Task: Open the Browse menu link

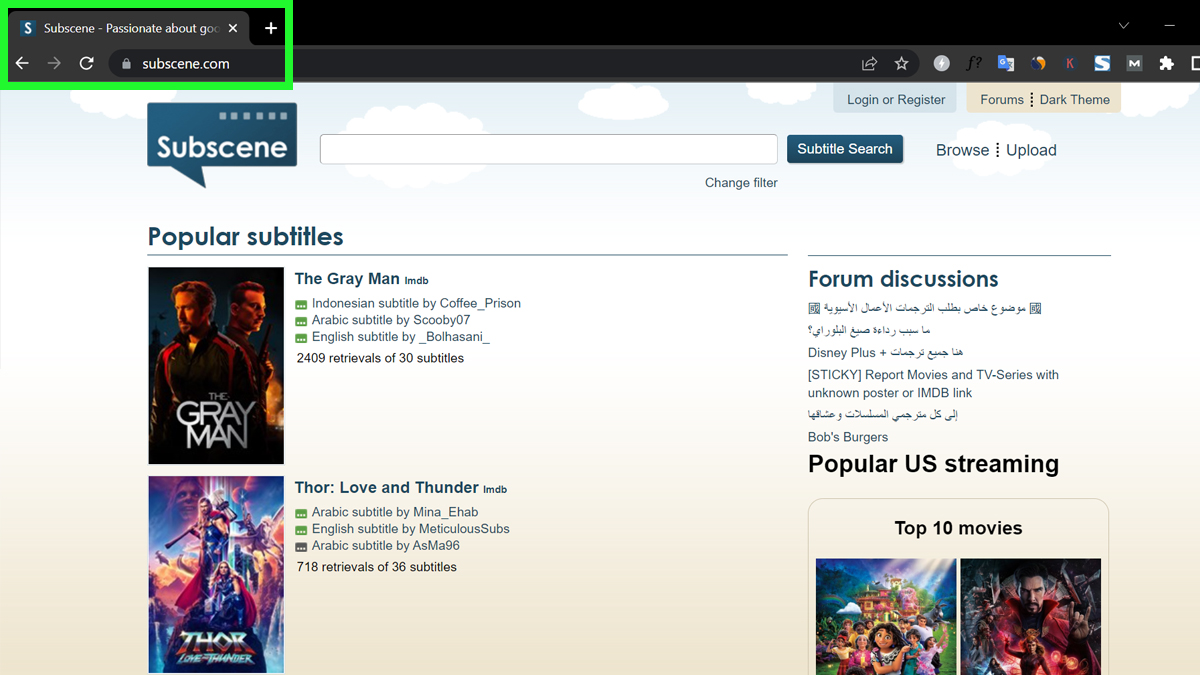Action: [x=962, y=150]
